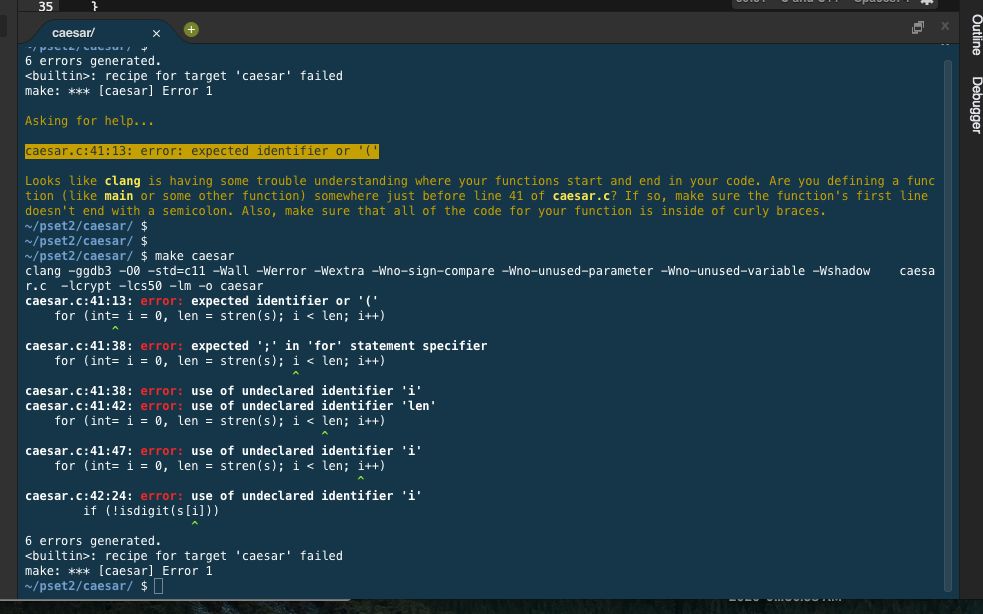Click the caesar.c:41:42 undeclared 'len' error
Viewport: 983px width, 614px height.
click(x=230, y=406)
